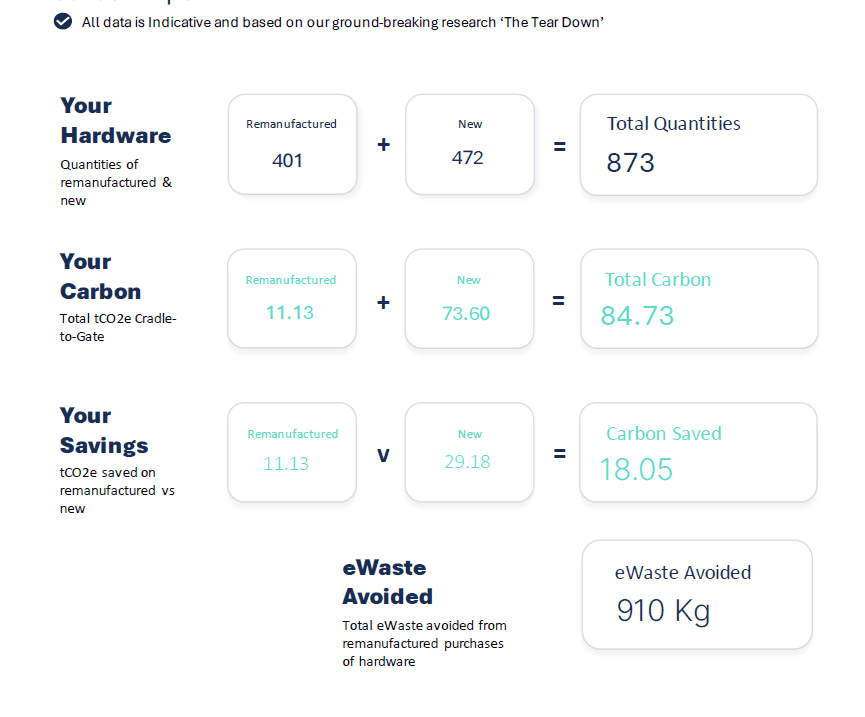Viewport: 865px width, 717px height.
Task: Select the Remanufactured 11.13 carbon card
Action: (292, 298)
